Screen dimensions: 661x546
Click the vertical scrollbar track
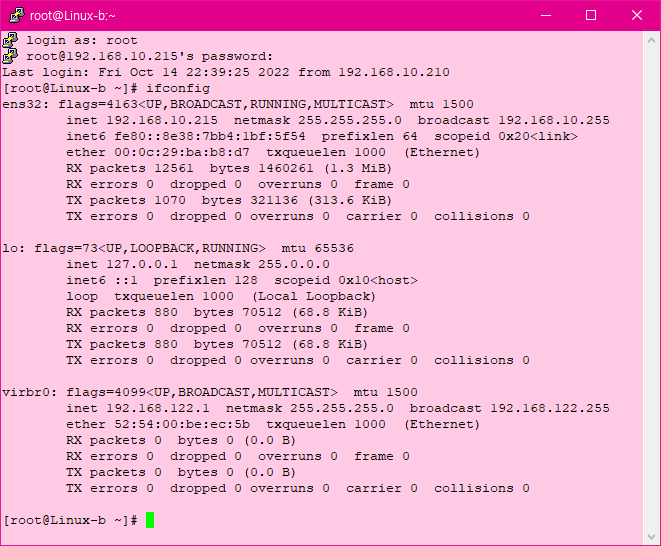pos(651,288)
